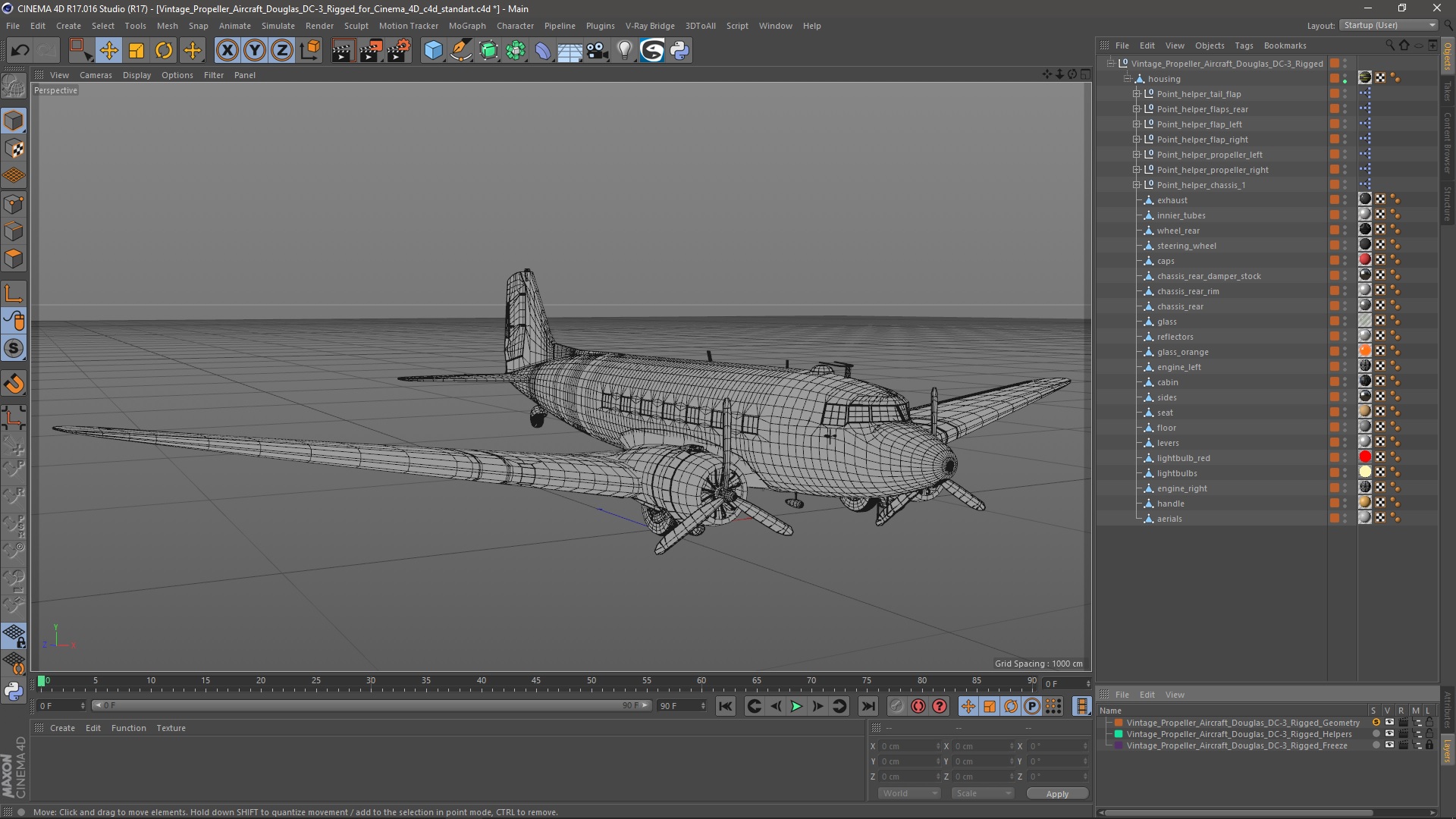Viewport: 1456px width, 819px height.
Task: Switch to Polygons mode icon
Action: (14, 259)
